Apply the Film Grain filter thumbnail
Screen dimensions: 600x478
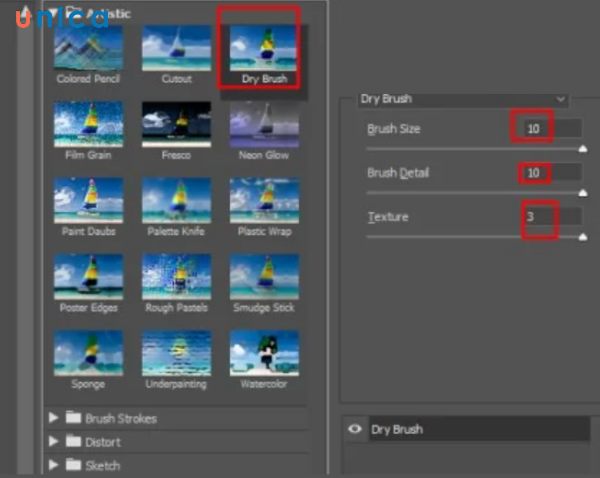tap(88, 124)
